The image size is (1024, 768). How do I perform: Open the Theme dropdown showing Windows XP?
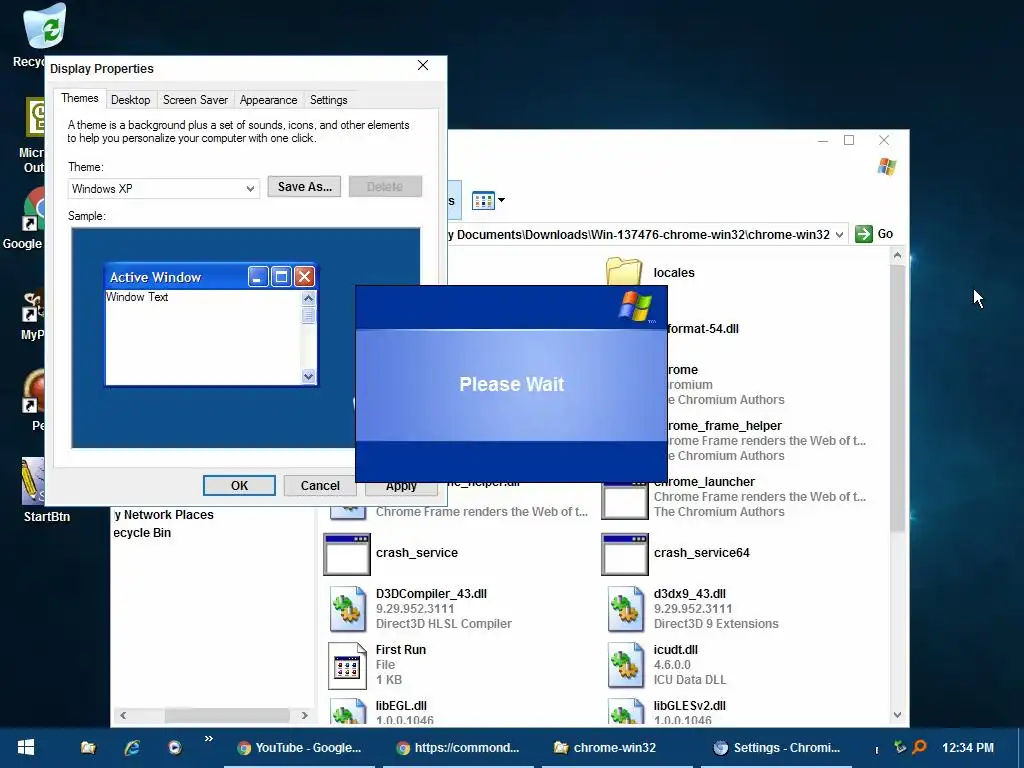click(163, 189)
